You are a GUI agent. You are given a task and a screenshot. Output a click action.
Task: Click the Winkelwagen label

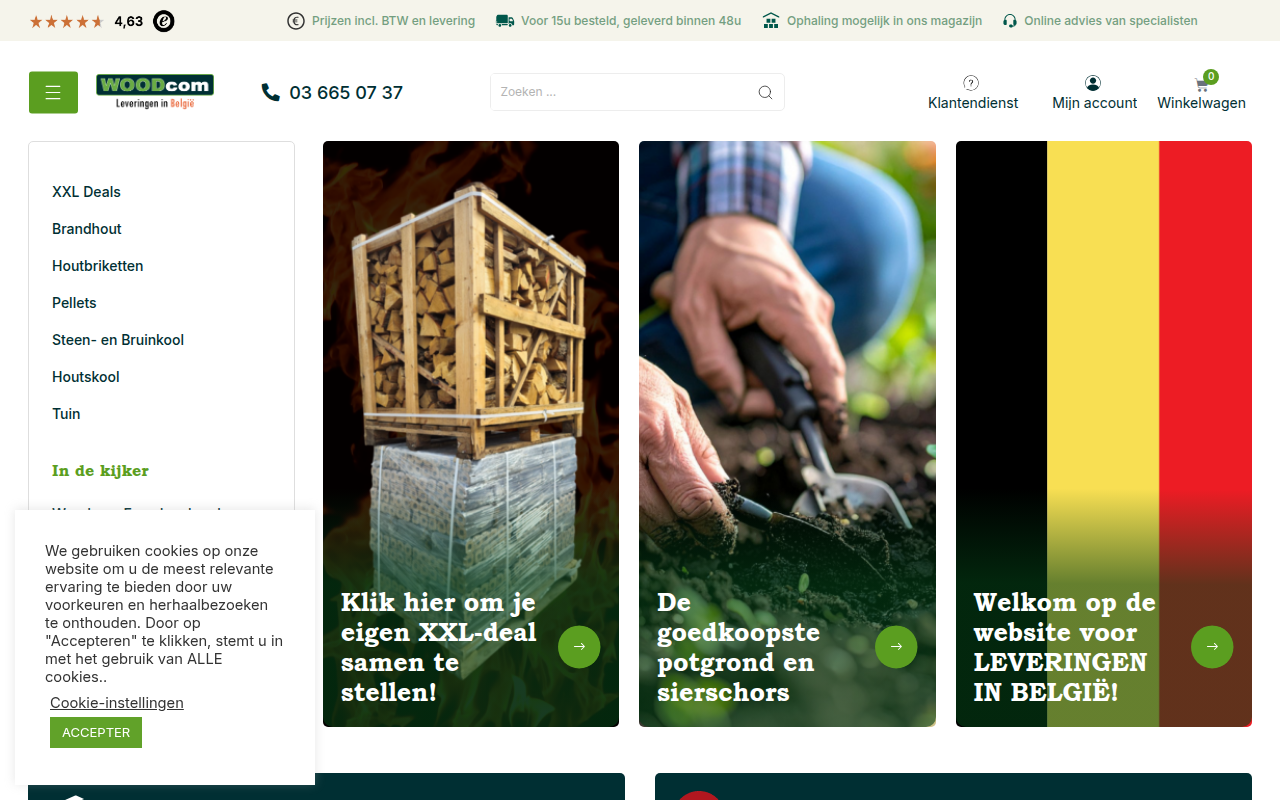tap(1202, 103)
